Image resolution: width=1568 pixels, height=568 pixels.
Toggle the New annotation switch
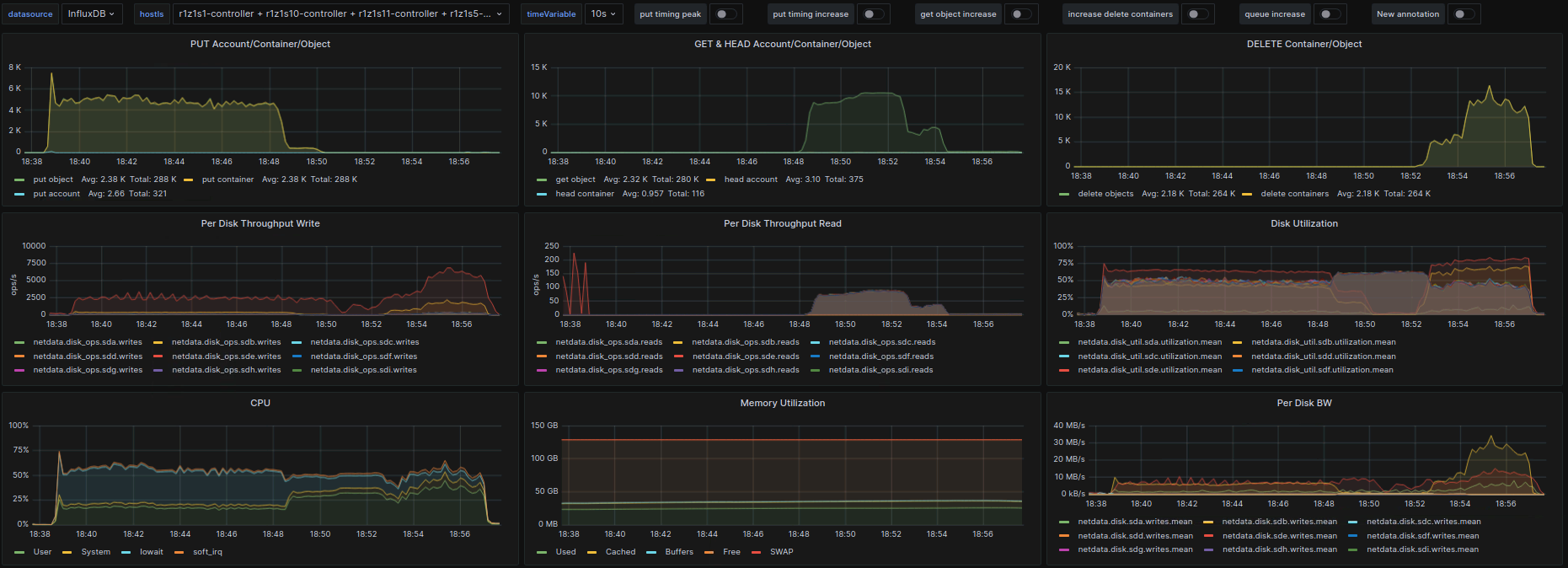click(x=1463, y=14)
